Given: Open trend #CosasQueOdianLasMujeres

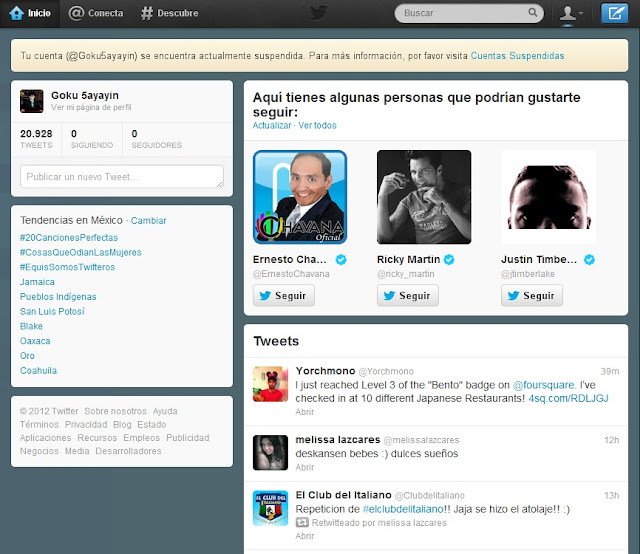Looking at the screenshot, I should [x=81, y=252].
